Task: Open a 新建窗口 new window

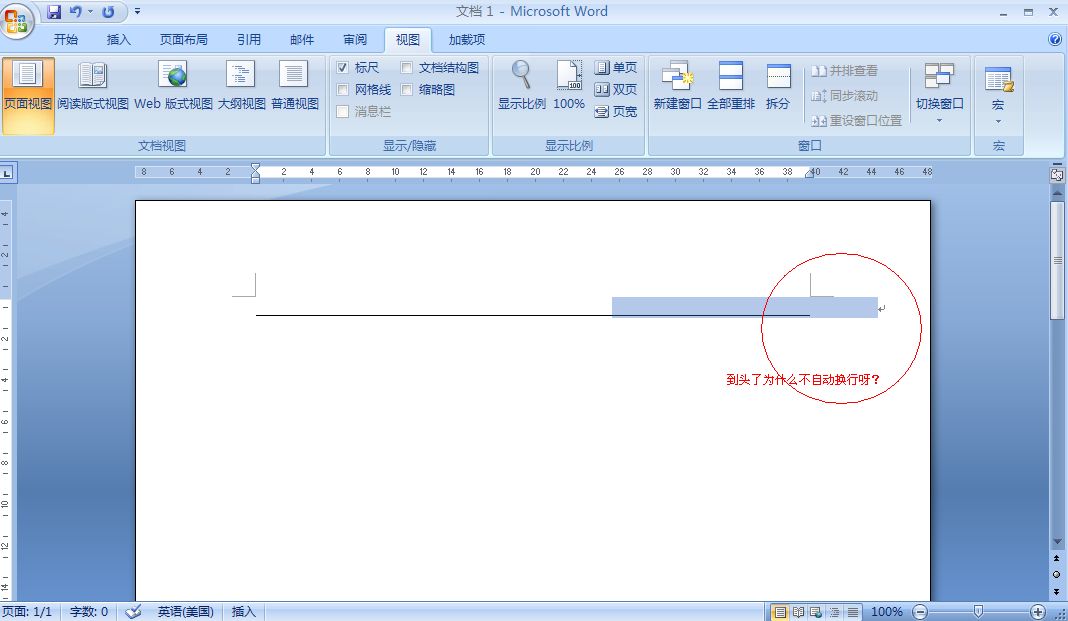Action: coord(677,86)
